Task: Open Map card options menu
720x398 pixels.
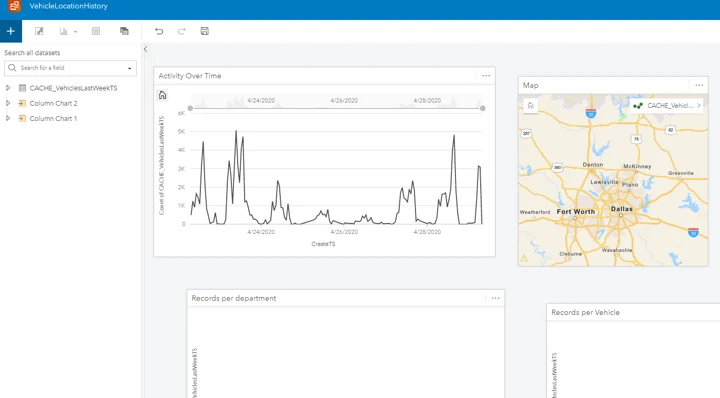Action: 699,85
